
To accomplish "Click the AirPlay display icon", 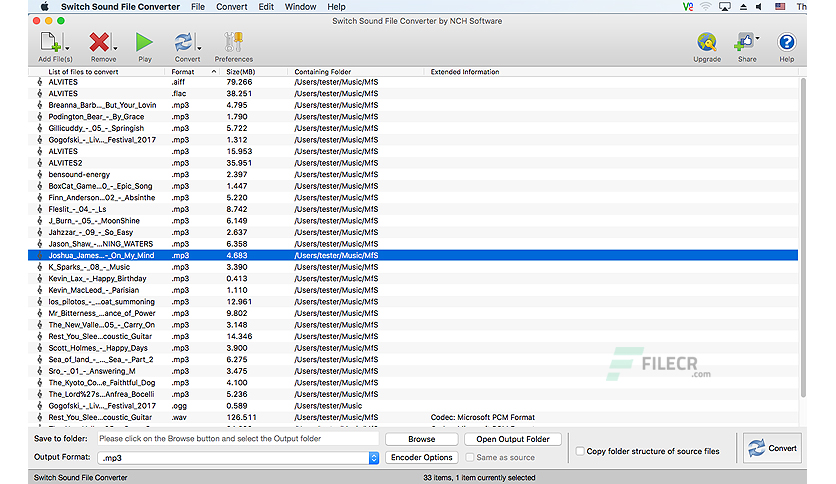I will (x=725, y=7).
